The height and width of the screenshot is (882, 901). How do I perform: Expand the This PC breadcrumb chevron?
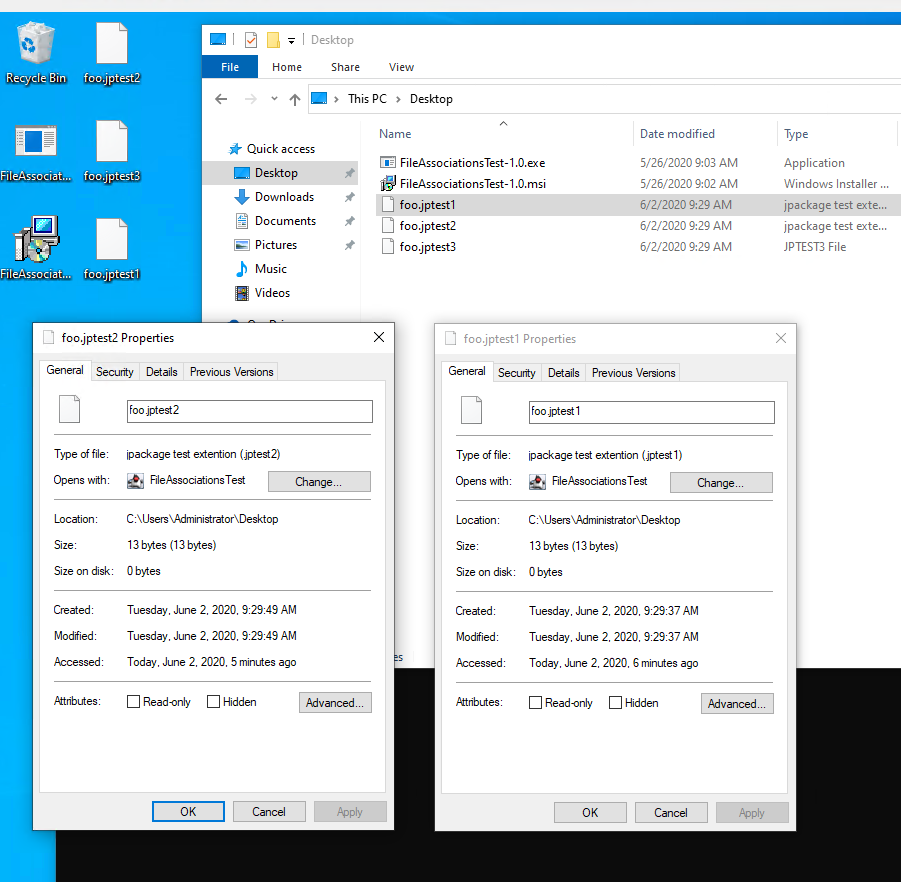pyautogui.click(x=398, y=99)
